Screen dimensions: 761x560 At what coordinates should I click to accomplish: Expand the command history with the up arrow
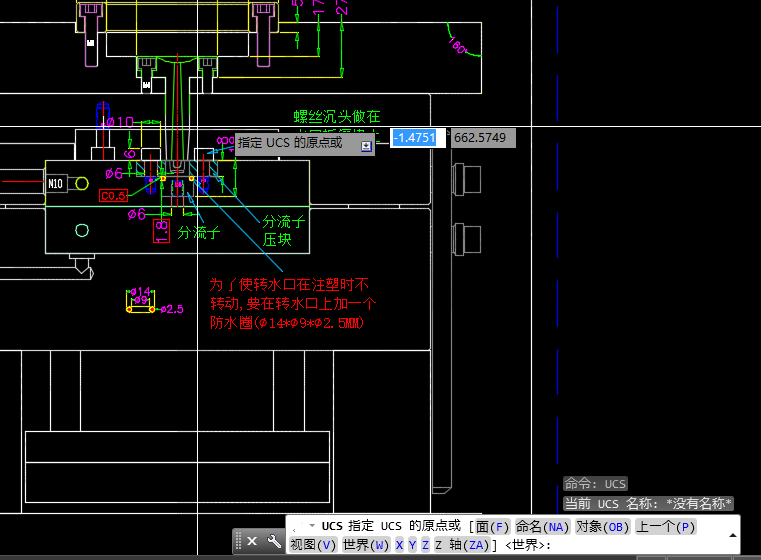[x=732, y=535]
